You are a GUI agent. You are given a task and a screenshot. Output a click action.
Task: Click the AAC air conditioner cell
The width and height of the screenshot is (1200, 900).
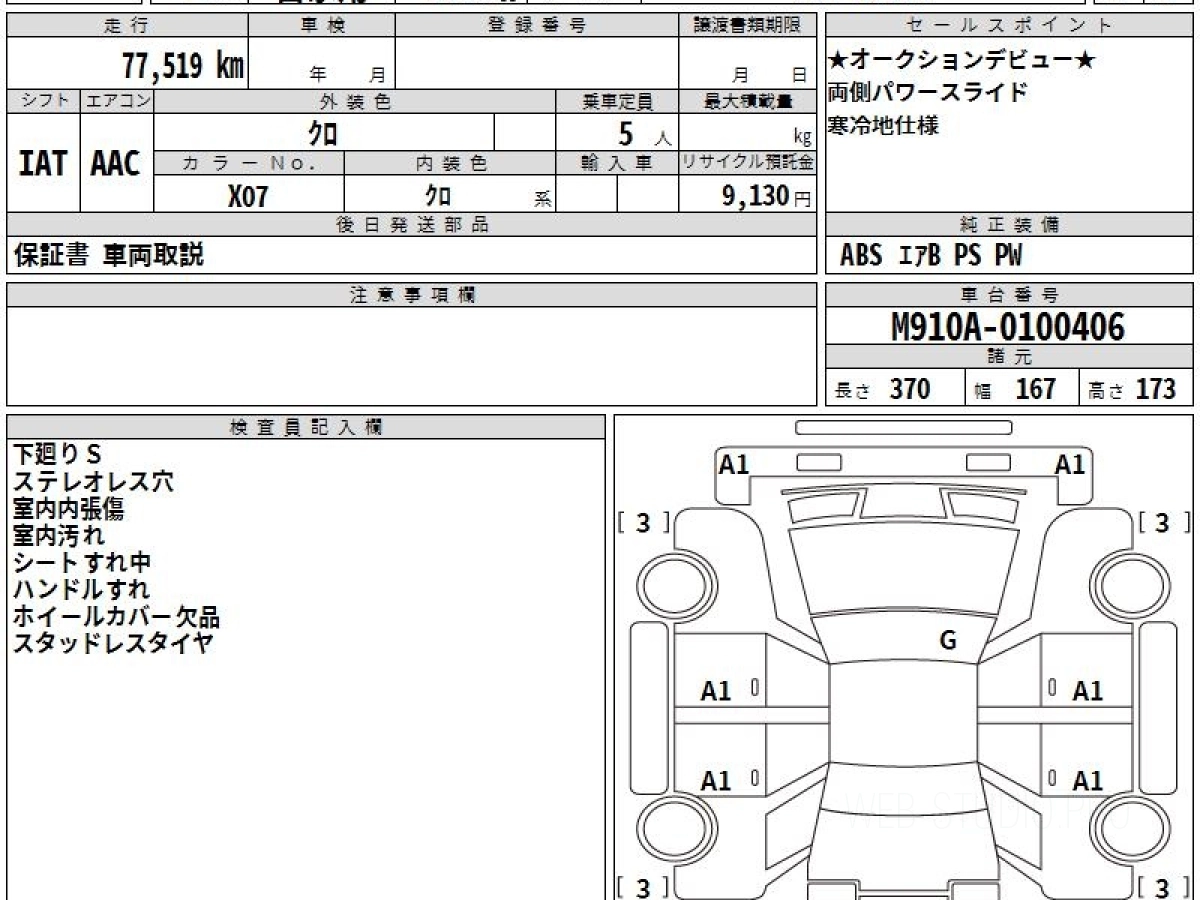[x=116, y=163]
